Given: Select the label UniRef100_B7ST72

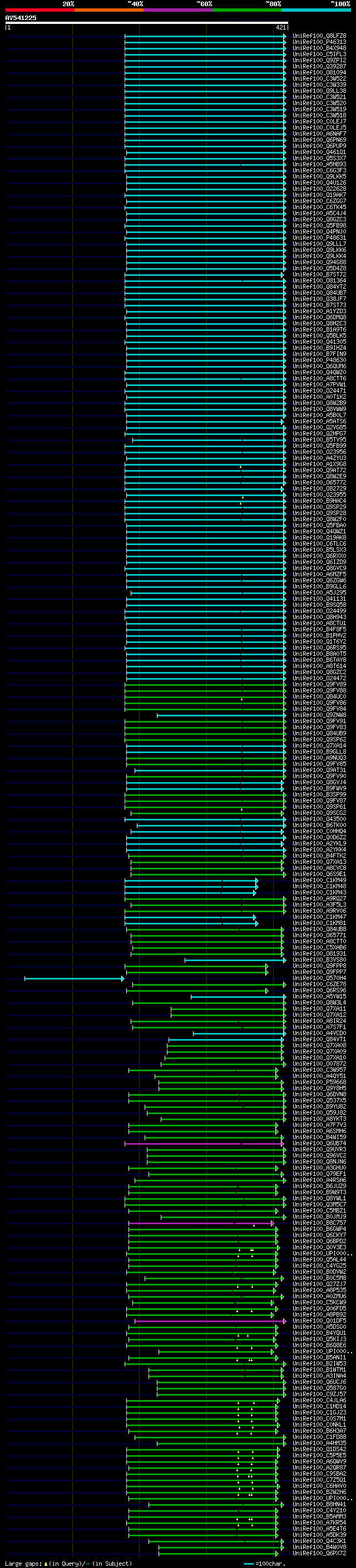Looking at the screenshot, I should (319, 275).
